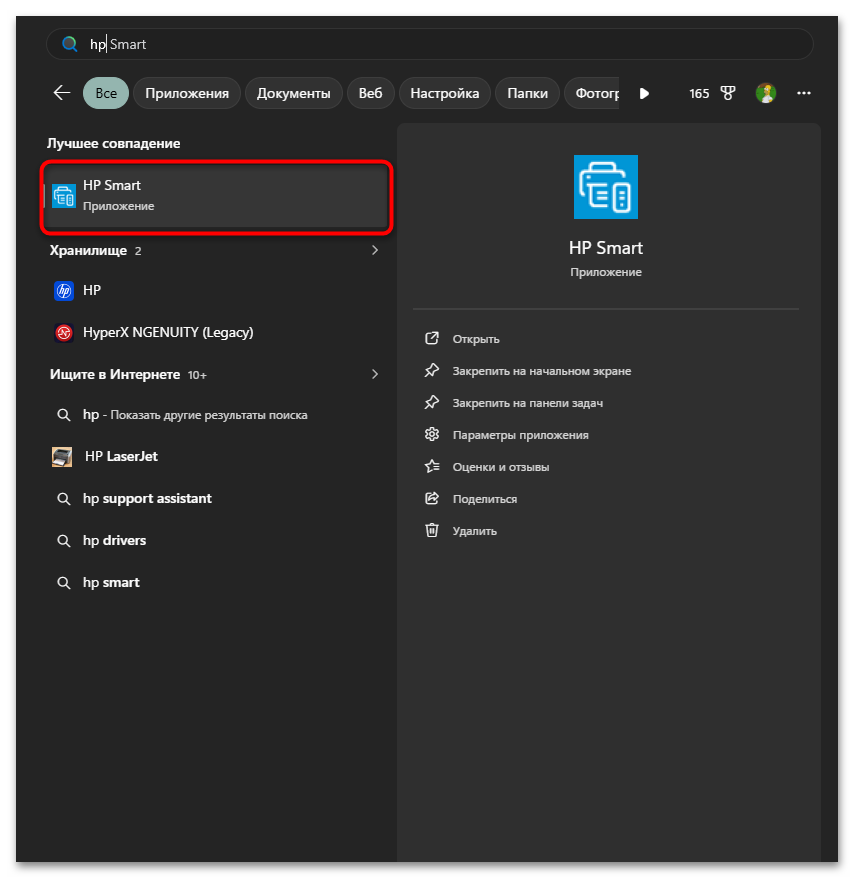Image resolution: width=854 pixels, height=878 pixels.
Task: Switch to the Документы filter tab
Action: coord(293,93)
